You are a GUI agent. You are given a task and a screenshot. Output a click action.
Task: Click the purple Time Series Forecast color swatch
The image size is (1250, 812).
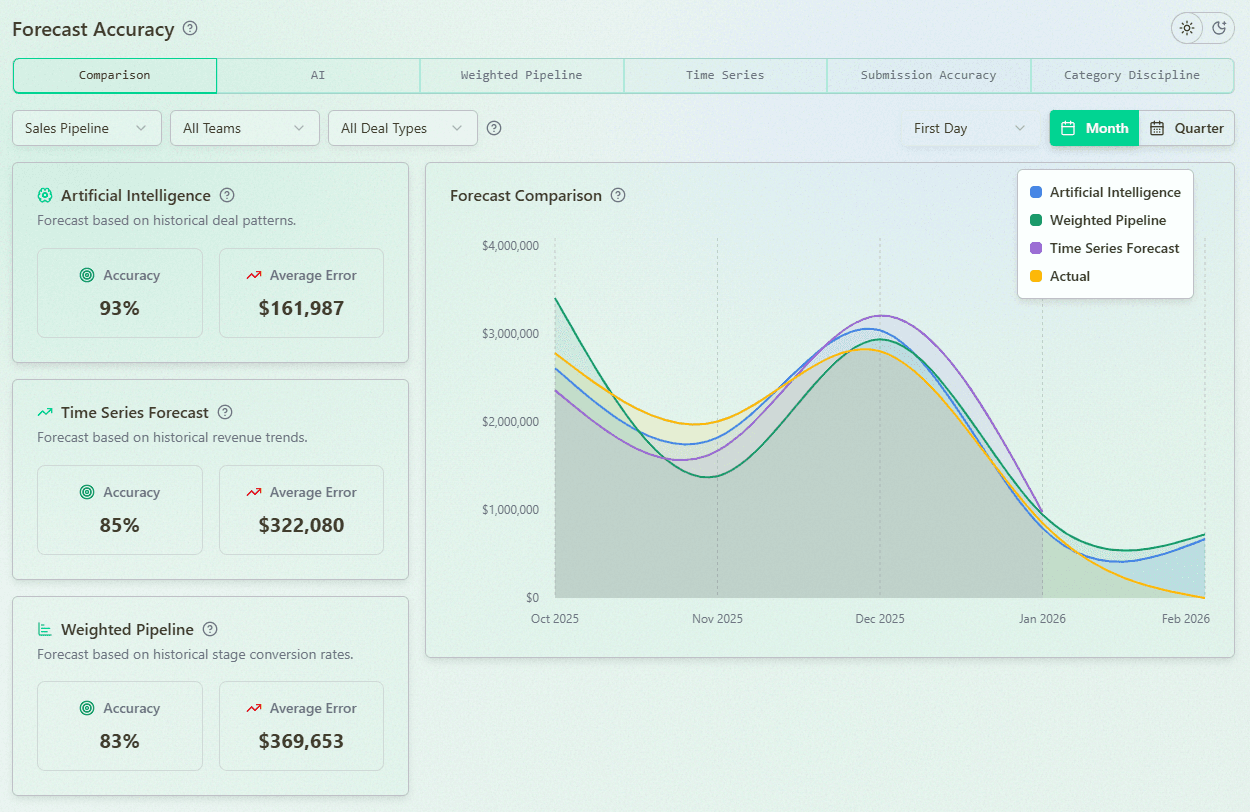(x=1036, y=247)
